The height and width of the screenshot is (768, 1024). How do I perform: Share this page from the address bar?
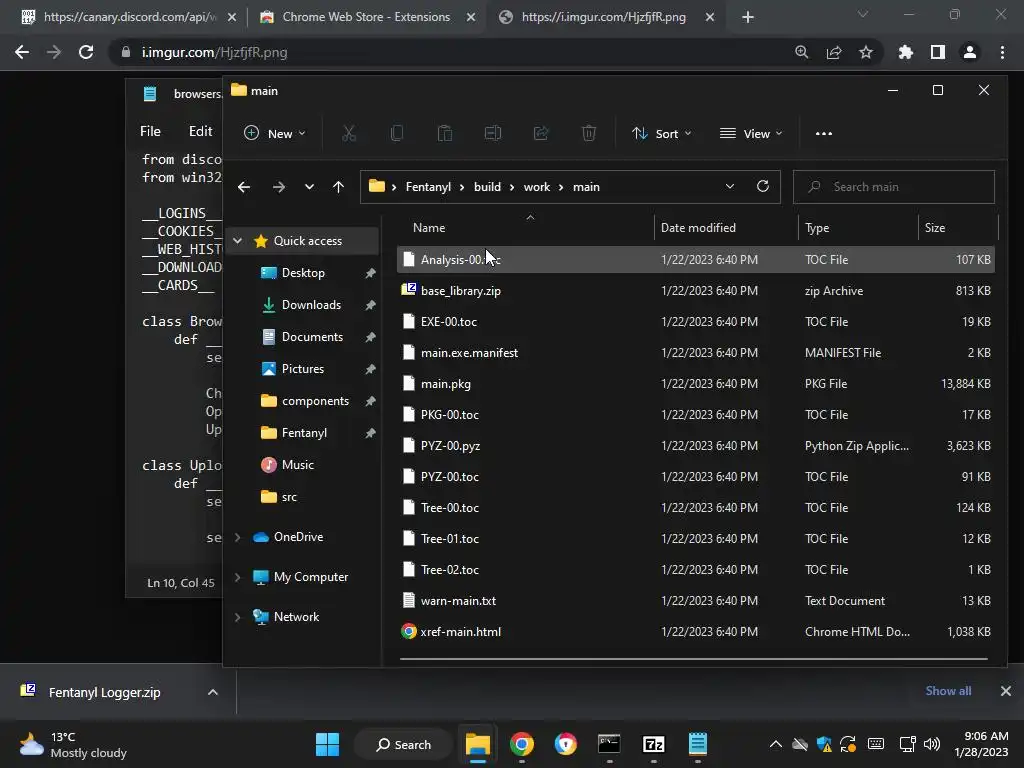tap(834, 52)
